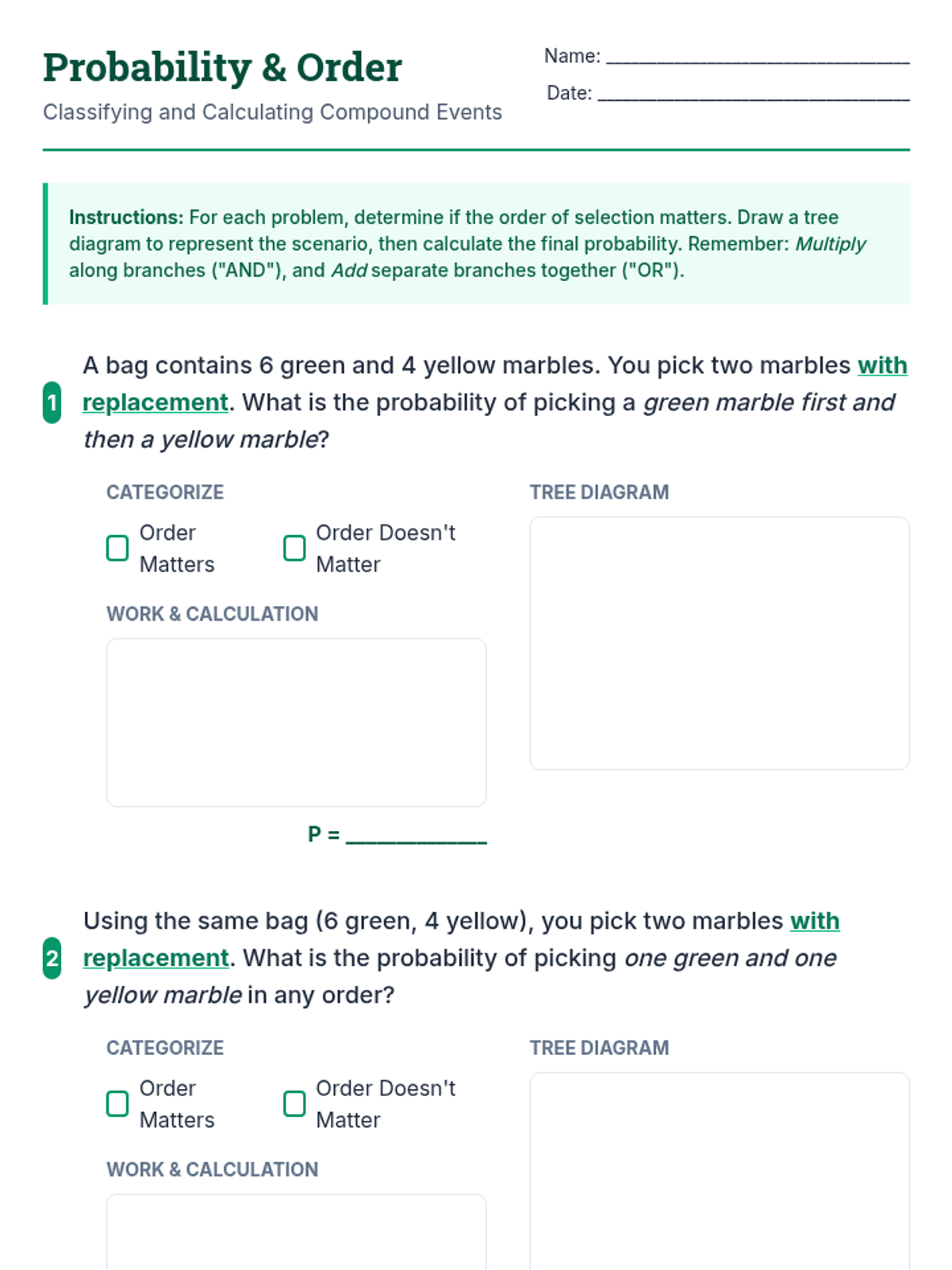
Task: Click problem 2 TREE DIAGRAM heading
Action: coord(599,1048)
